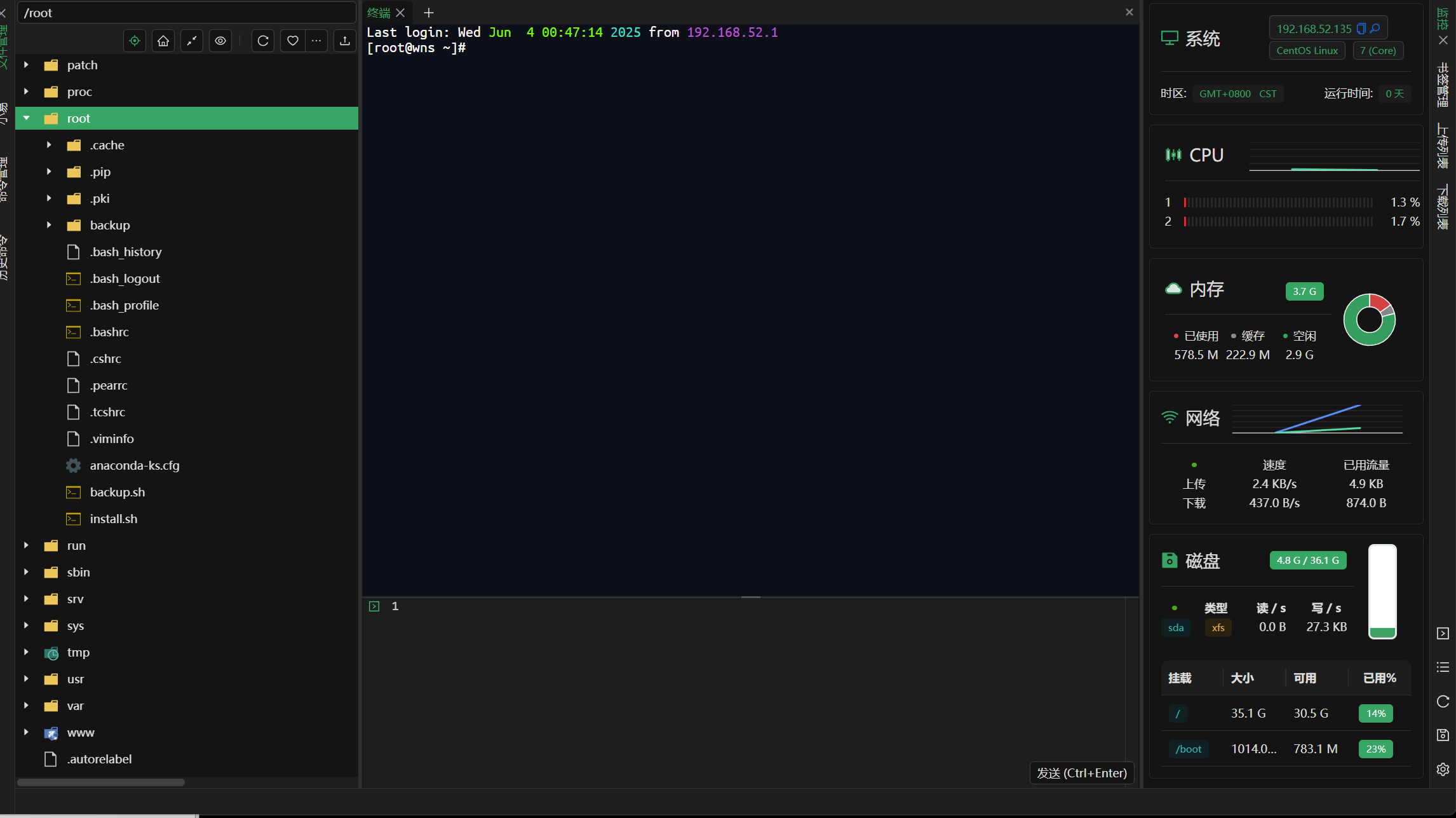The image size is (1456, 818).
Task: Switch to the 上传列表 side tab
Action: (1443, 146)
